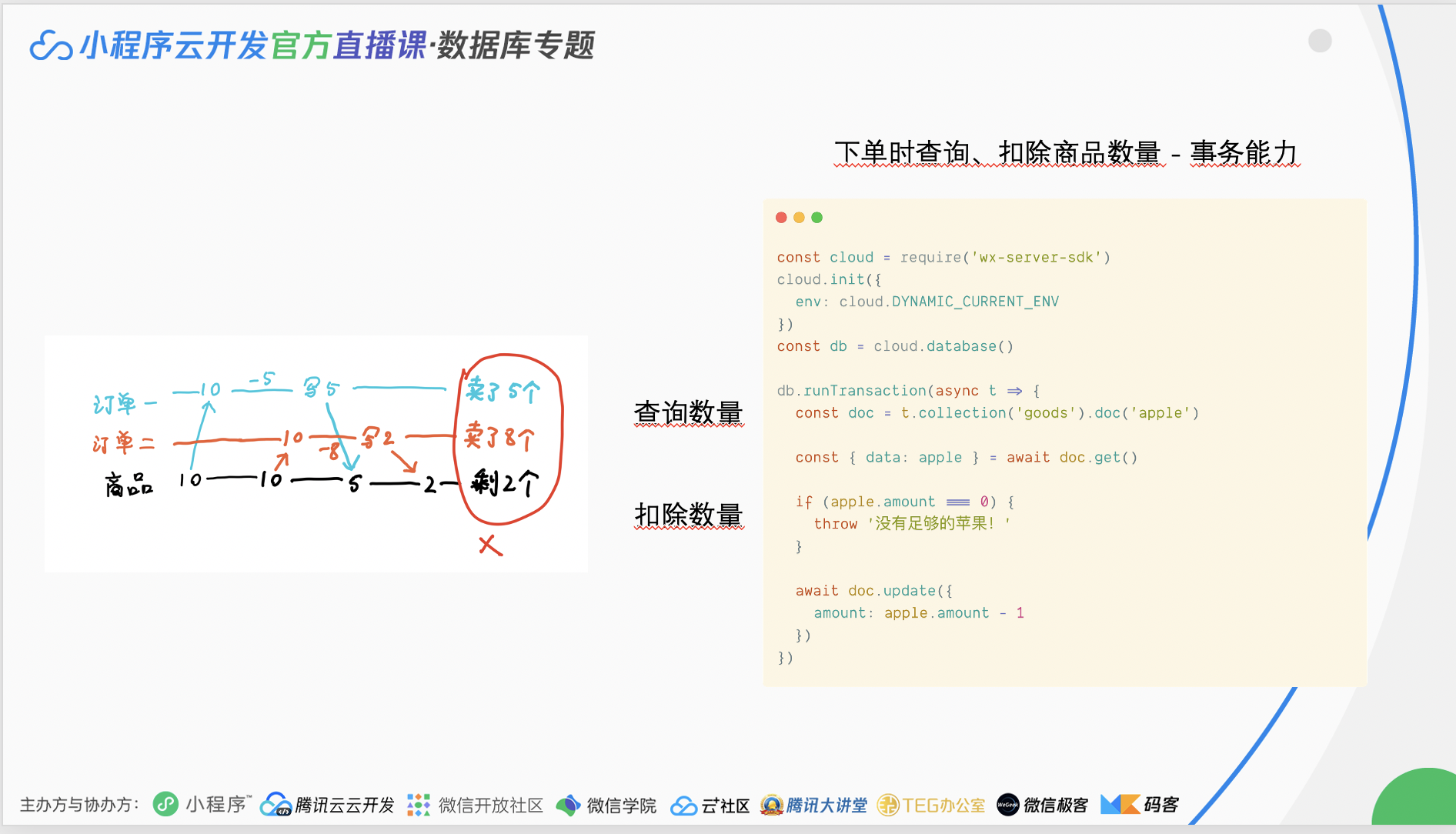Image resolution: width=1456 pixels, height=834 pixels.
Task: Click the db.runTransaction(async t => { line
Action: tap(909, 391)
